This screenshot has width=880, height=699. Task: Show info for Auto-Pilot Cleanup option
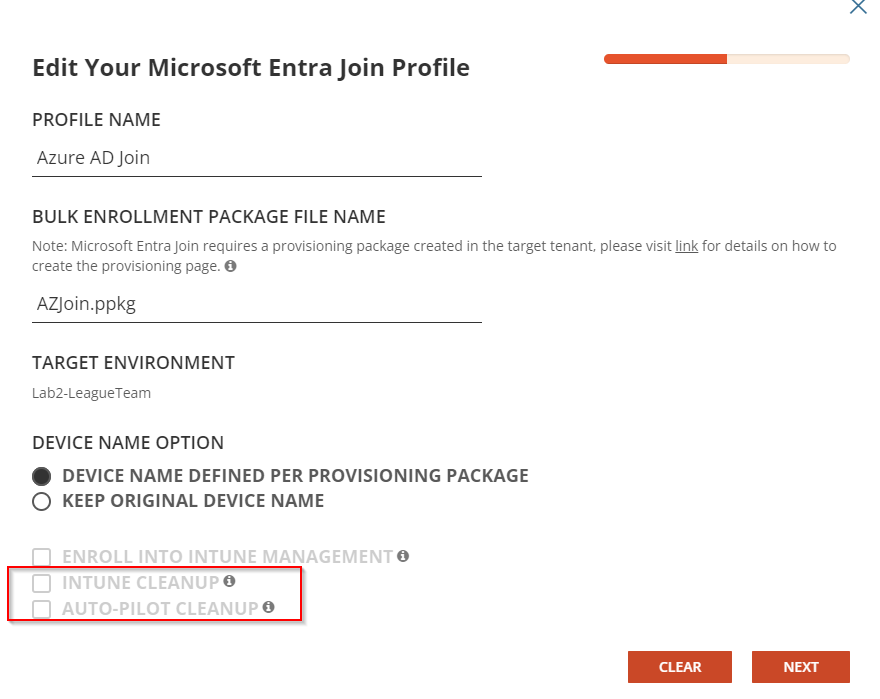(x=268, y=607)
